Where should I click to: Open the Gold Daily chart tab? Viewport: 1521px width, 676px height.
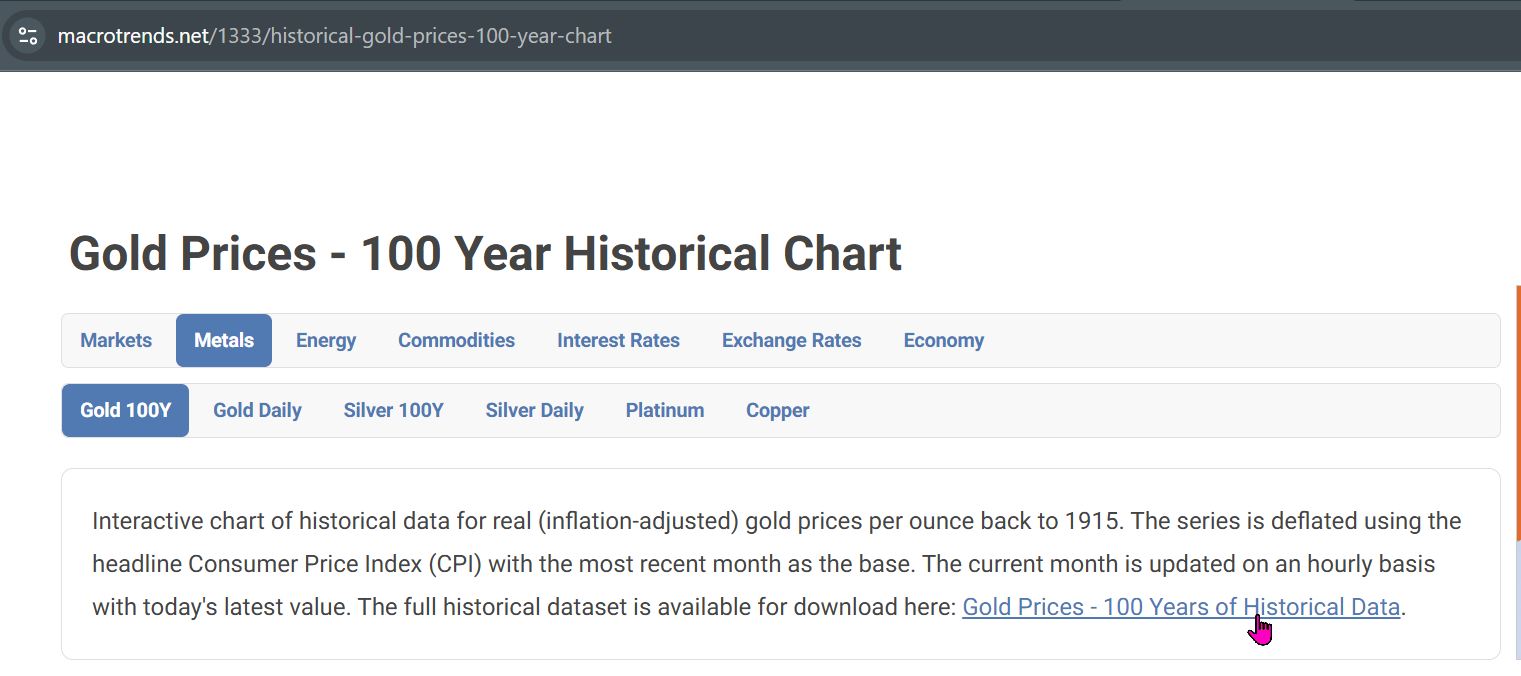pos(257,410)
